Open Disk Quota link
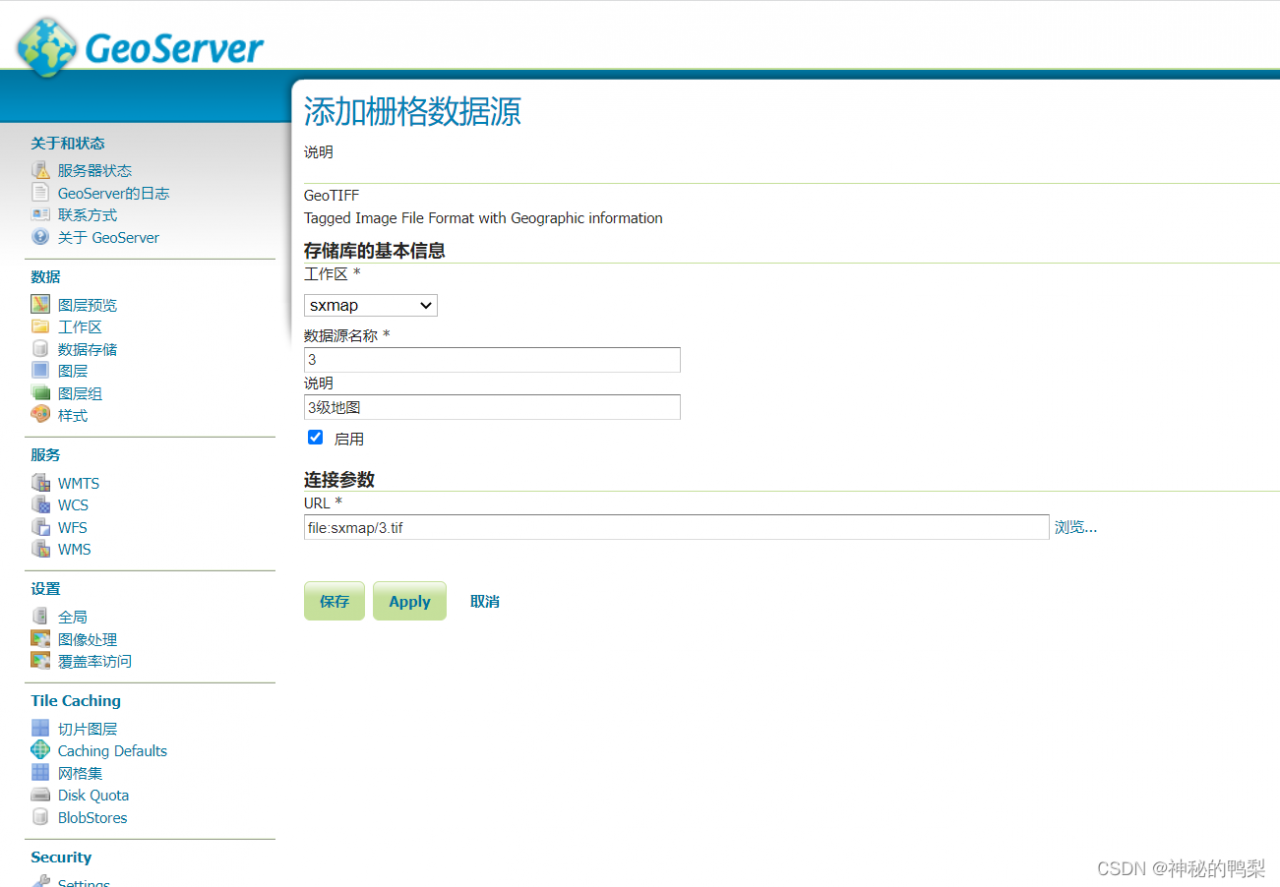Image resolution: width=1280 pixels, height=887 pixels. coord(93,795)
